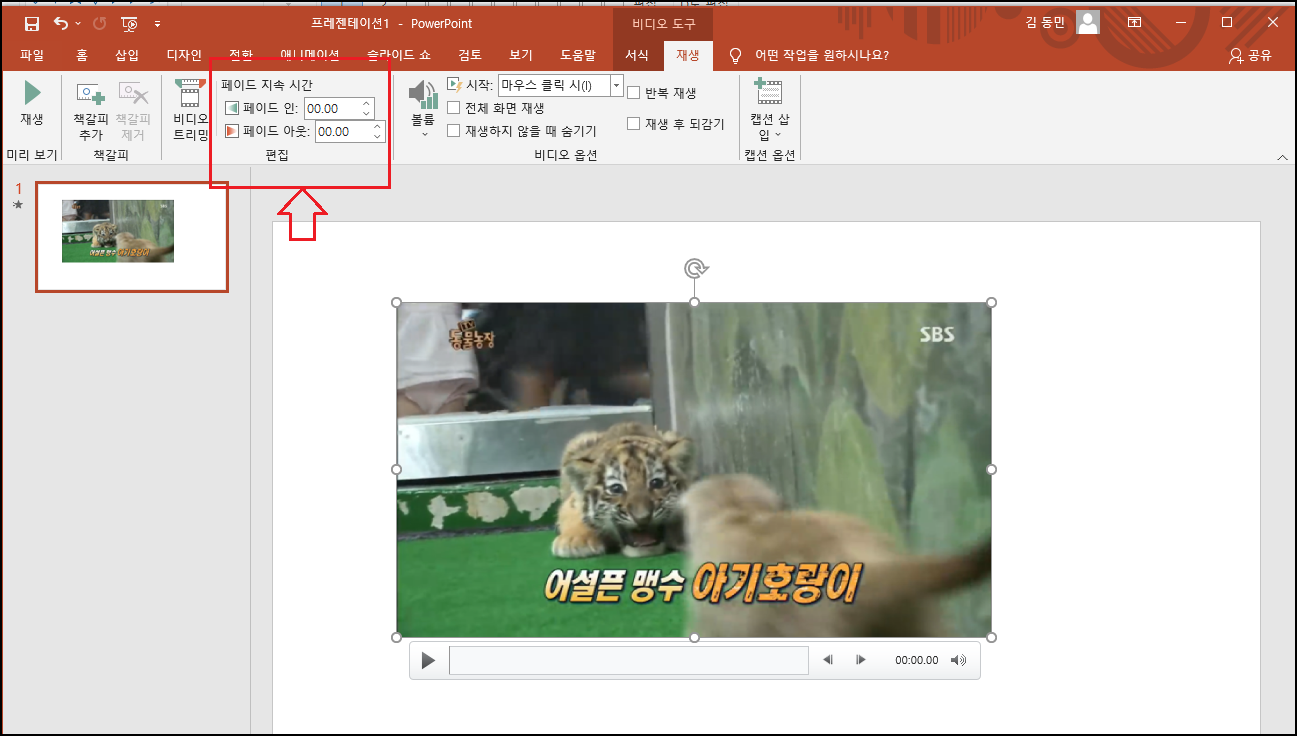
Task: Click the 시작 lightning icon
Action: pos(454,85)
